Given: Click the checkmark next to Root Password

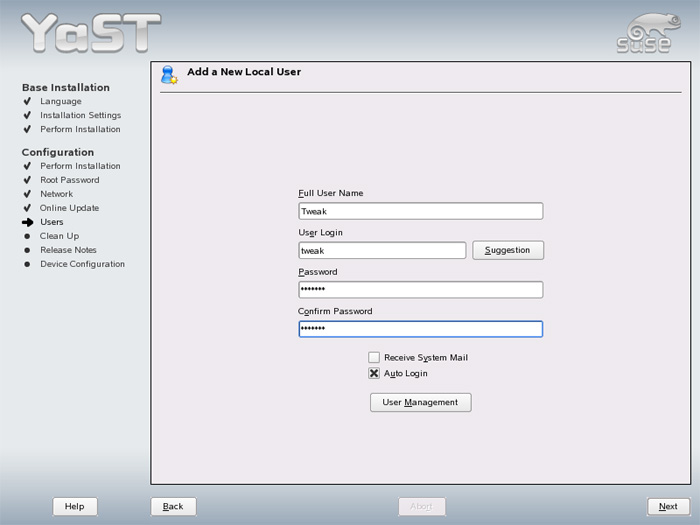Looking at the screenshot, I should click(x=27, y=180).
